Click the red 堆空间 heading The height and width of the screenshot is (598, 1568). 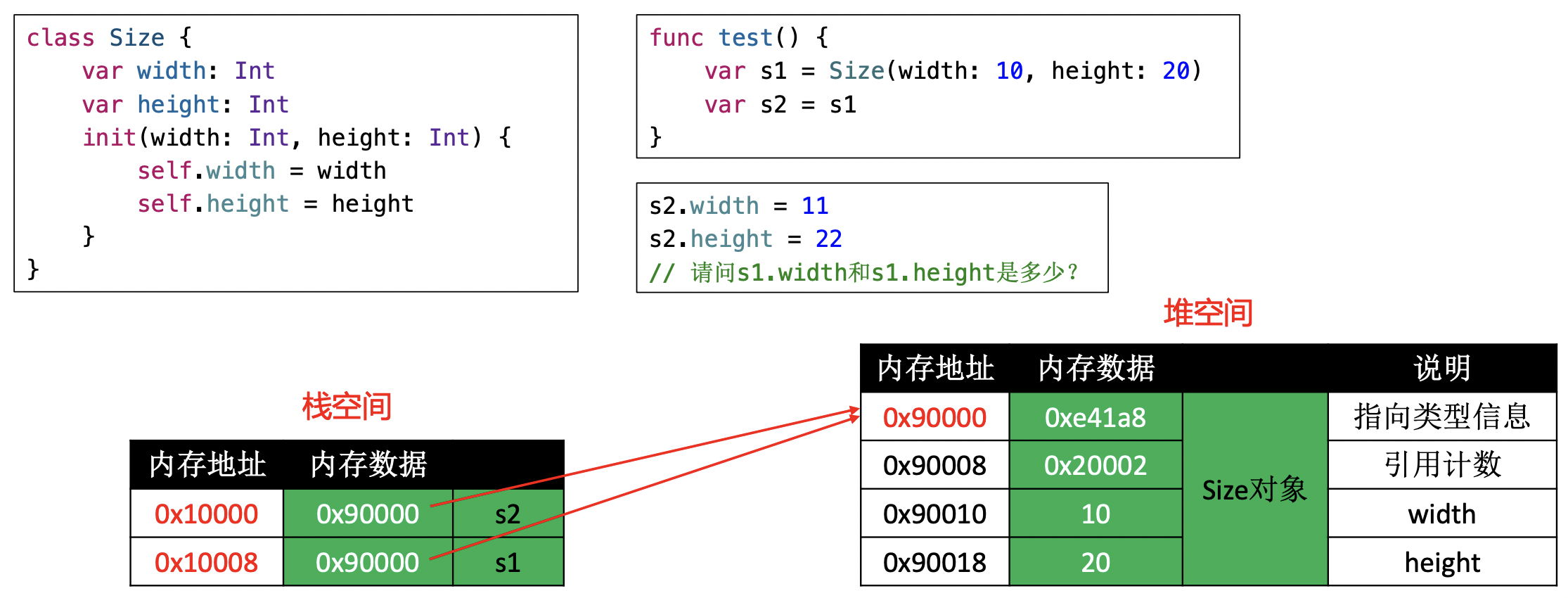(1207, 312)
